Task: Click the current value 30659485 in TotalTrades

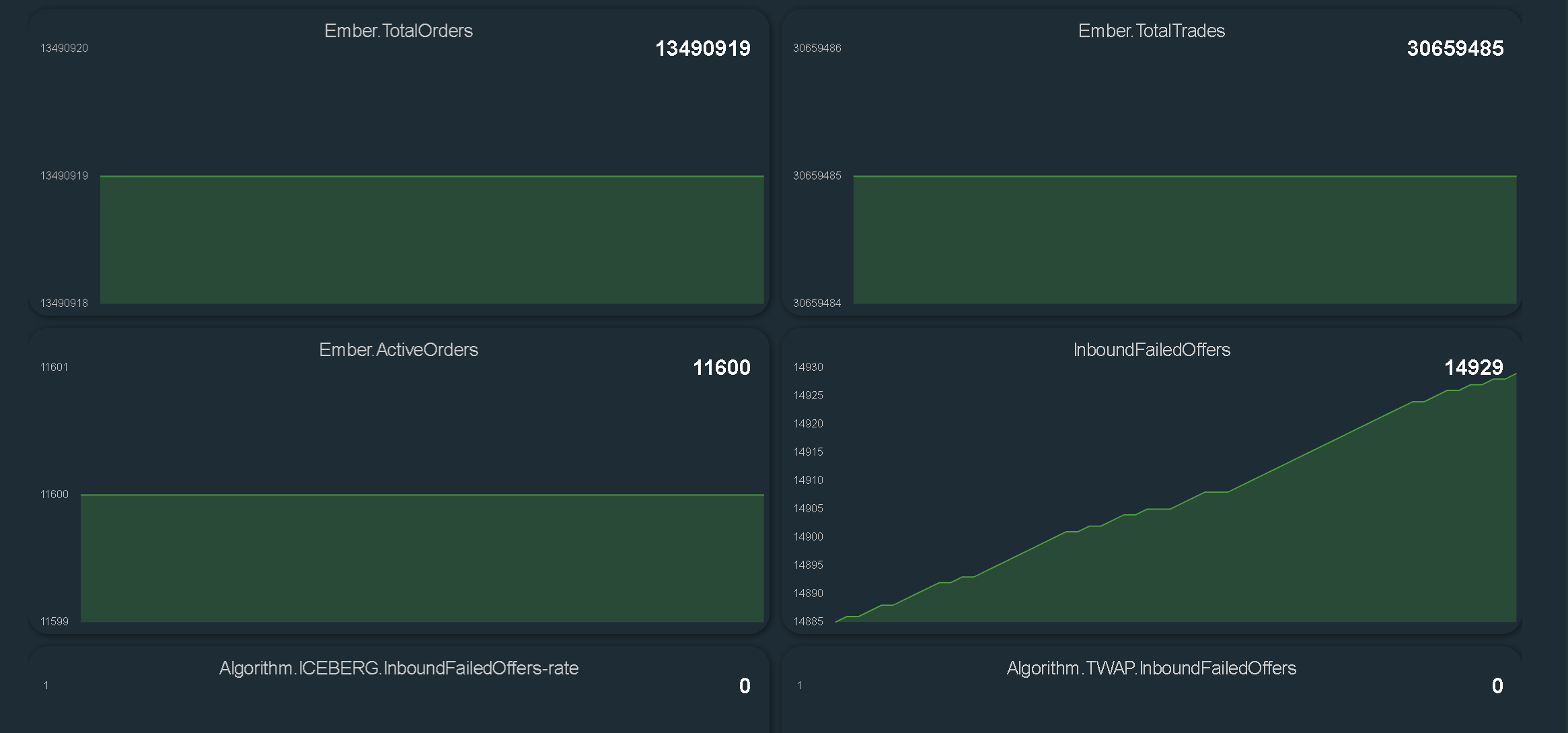Action: pos(1455,48)
